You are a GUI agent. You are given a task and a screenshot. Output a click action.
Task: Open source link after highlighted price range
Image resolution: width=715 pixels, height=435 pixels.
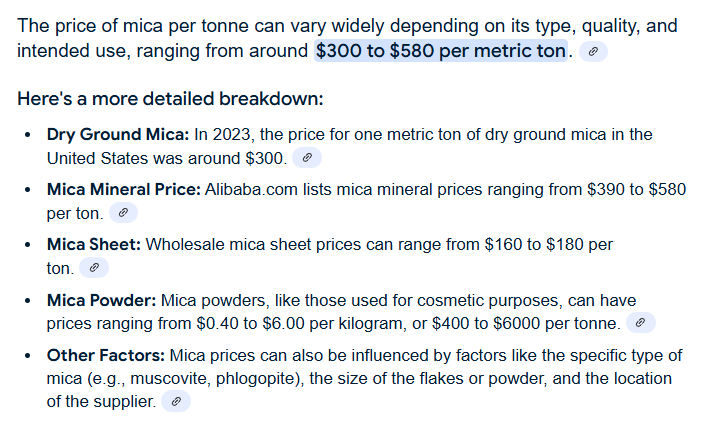[593, 51]
